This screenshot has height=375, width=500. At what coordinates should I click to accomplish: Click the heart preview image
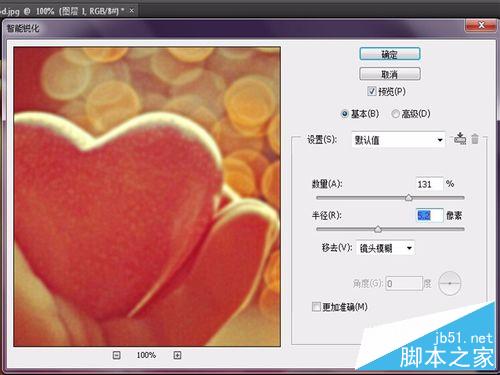click(x=147, y=197)
